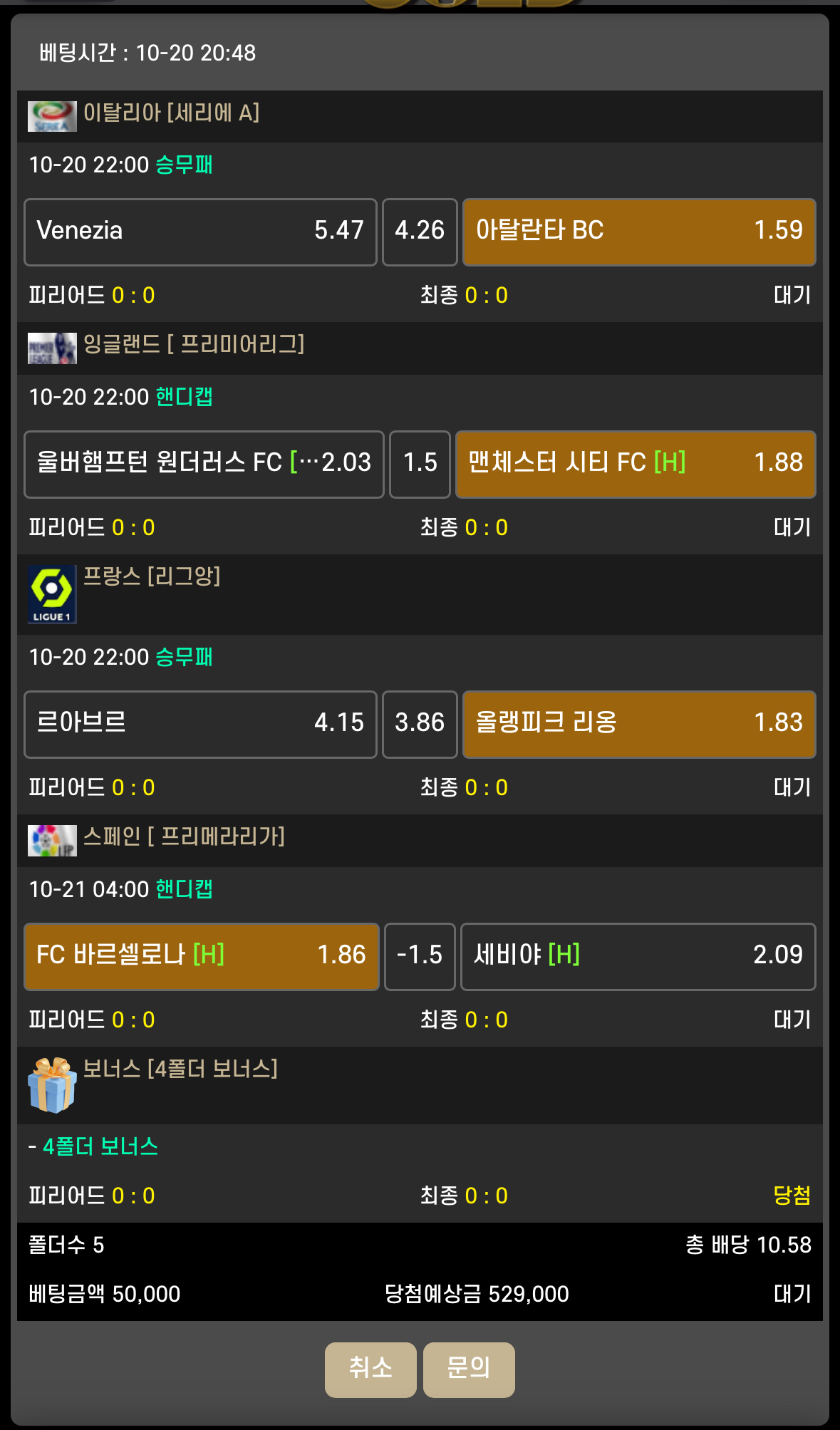Select the draw odds 4.26
Viewport: 840px width, 1430px height.
pyautogui.click(x=420, y=232)
